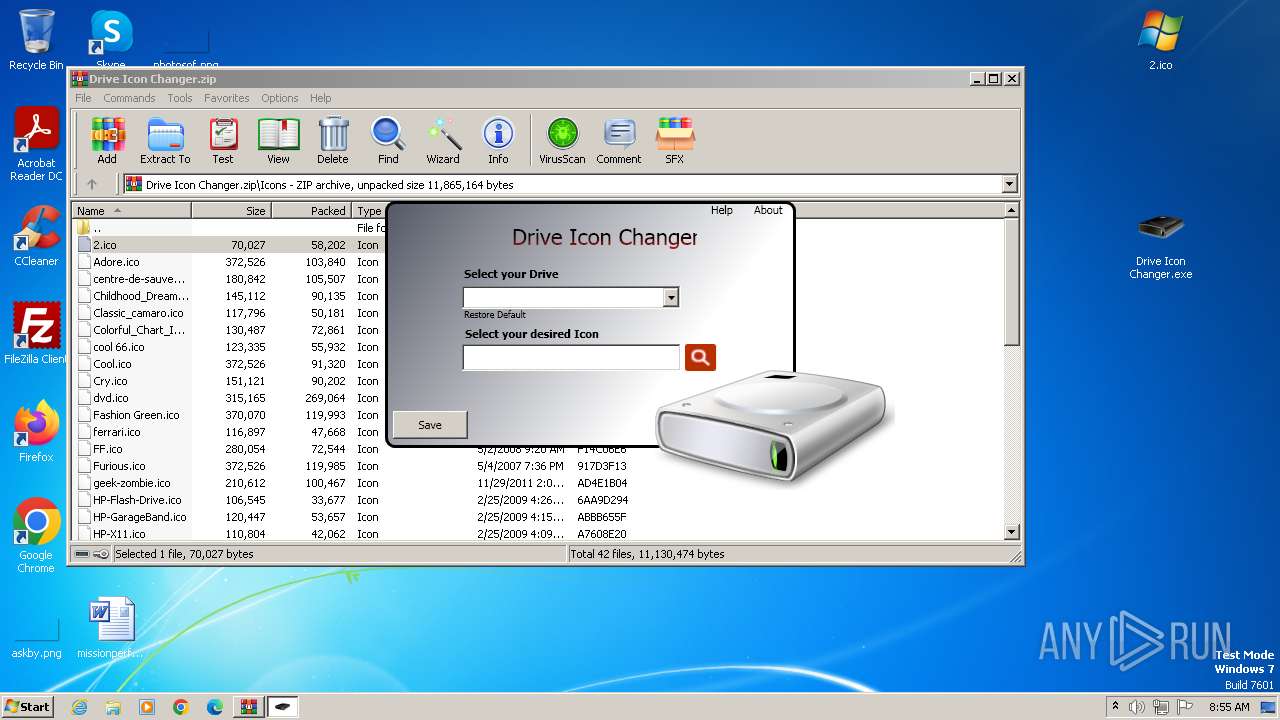
Task: Click the volume icon in system tray
Action: coord(1137,707)
